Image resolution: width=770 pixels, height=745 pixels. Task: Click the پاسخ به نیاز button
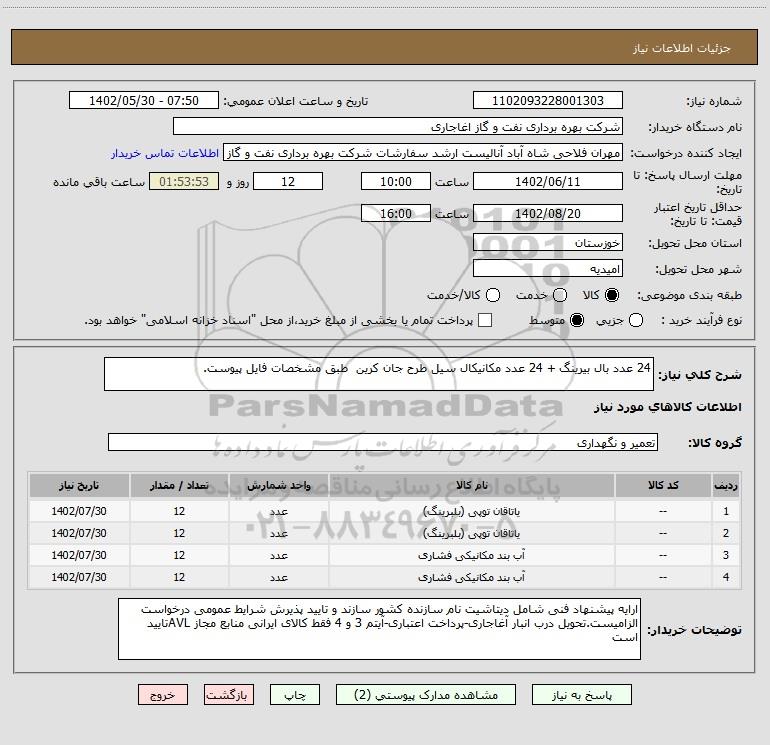tap(582, 695)
